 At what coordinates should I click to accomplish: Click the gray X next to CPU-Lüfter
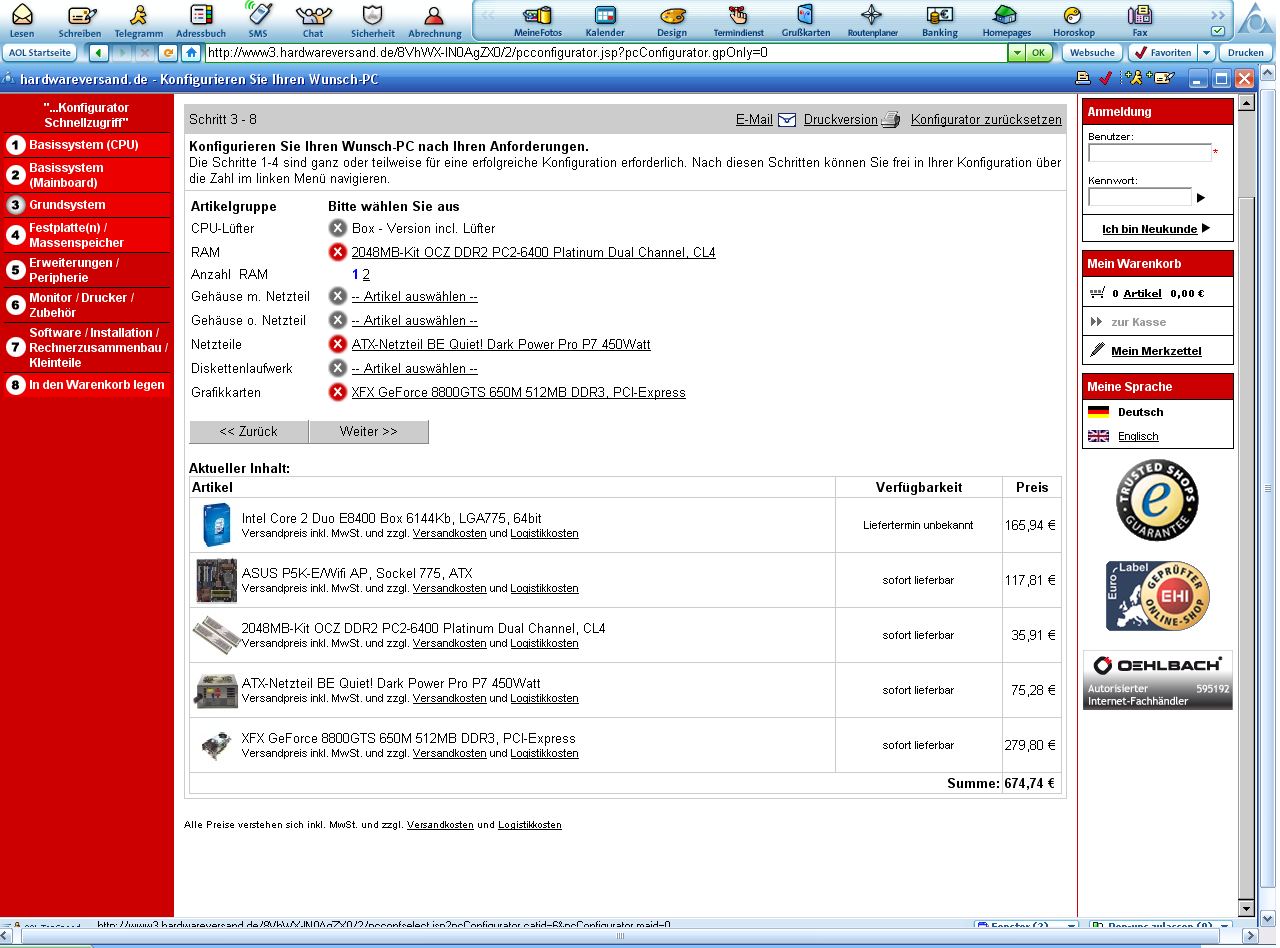pyautogui.click(x=338, y=228)
